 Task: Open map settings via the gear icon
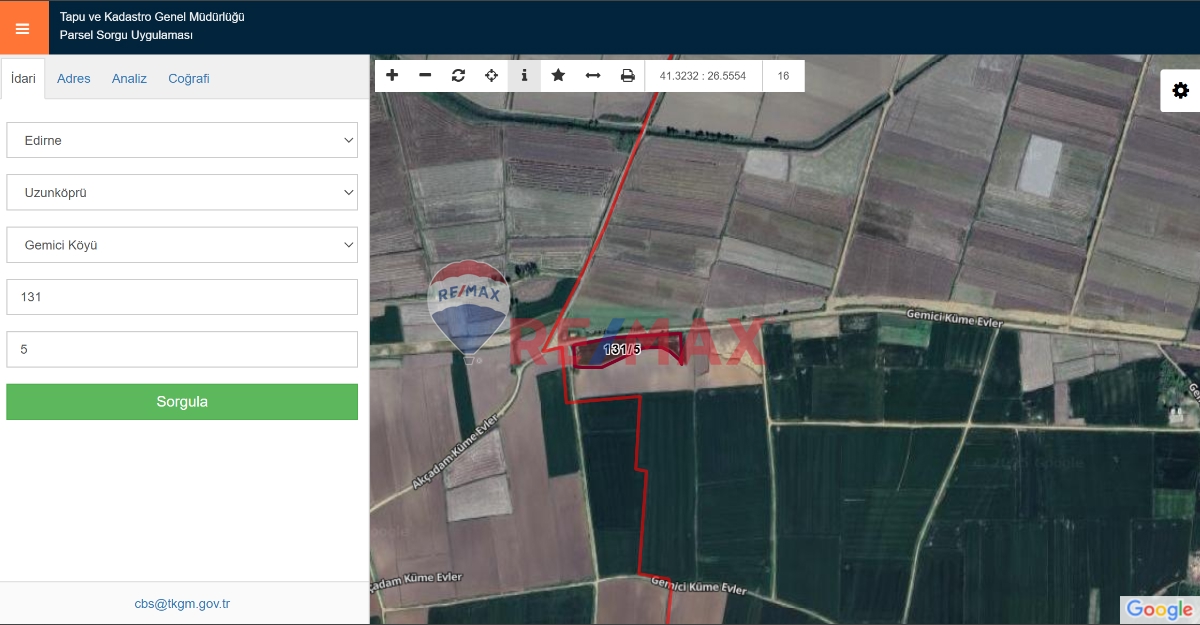click(x=1181, y=90)
